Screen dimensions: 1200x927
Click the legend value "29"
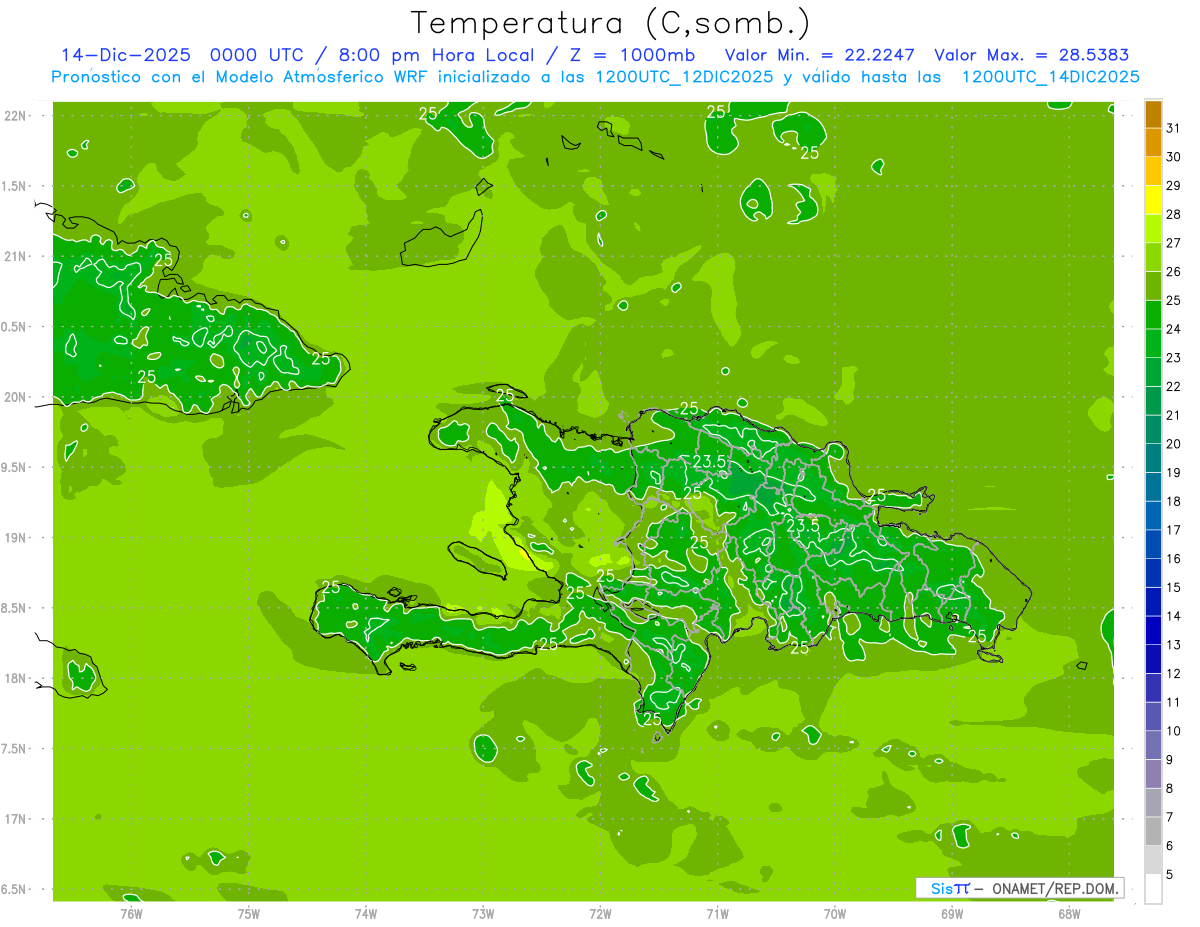pyautogui.click(x=1173, y=185)
